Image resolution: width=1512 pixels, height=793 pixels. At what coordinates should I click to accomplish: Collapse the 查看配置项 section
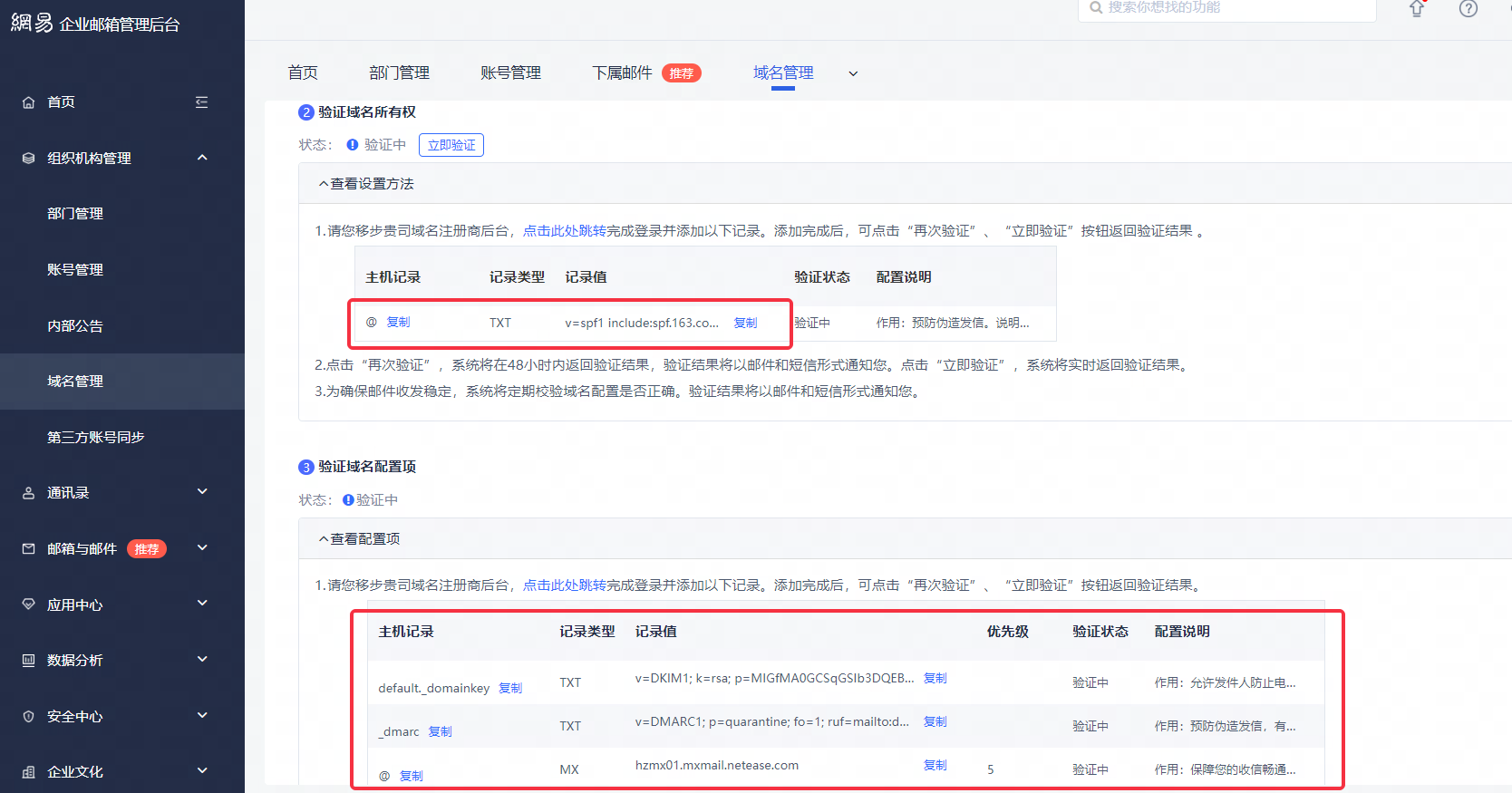tap(360, 539)
